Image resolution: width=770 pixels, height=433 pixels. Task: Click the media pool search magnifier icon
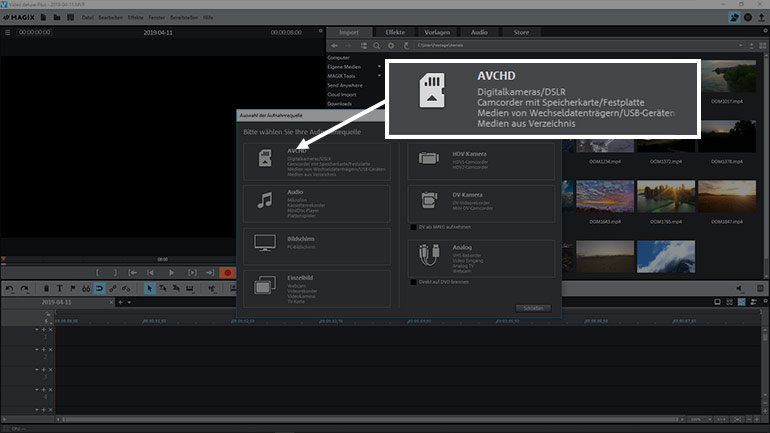(x=377, y=46)
